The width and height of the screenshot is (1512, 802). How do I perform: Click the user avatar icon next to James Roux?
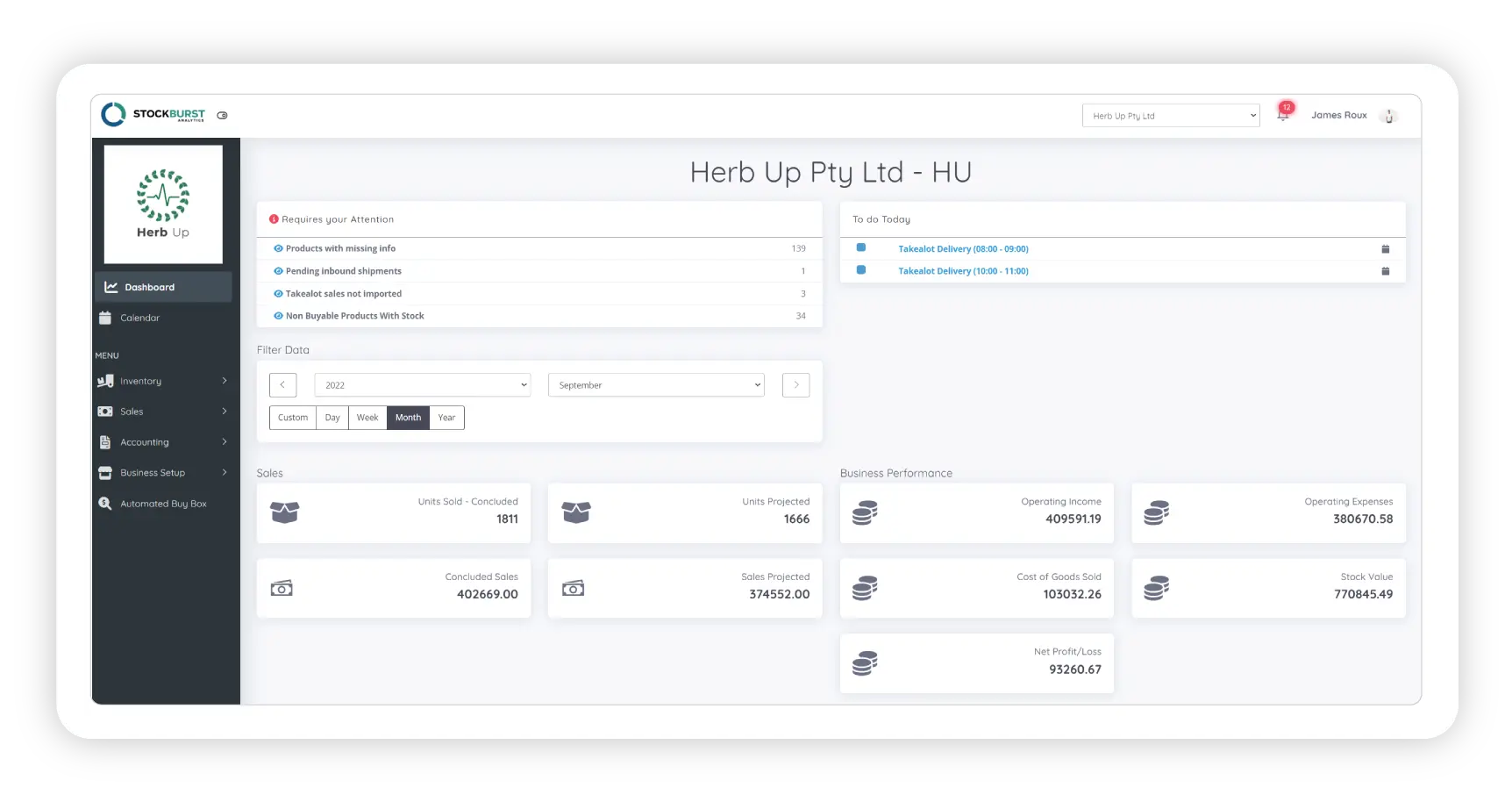coord(1389,116)
